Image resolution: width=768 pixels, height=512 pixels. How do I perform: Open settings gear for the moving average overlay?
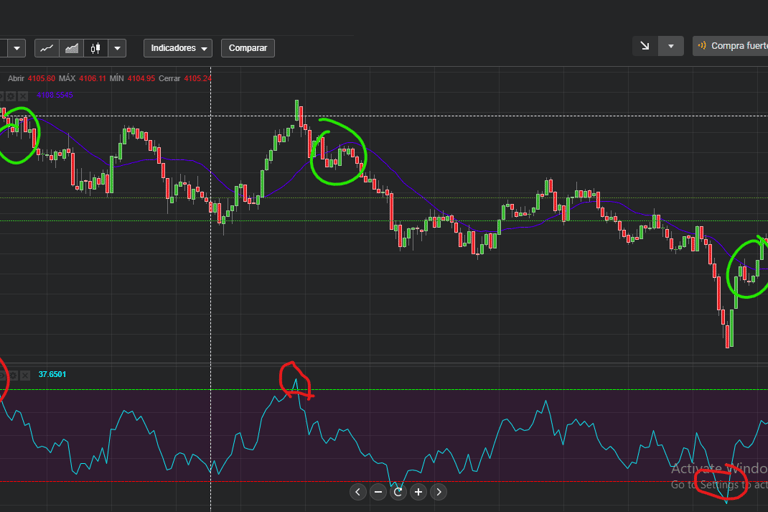pos(11,96)
